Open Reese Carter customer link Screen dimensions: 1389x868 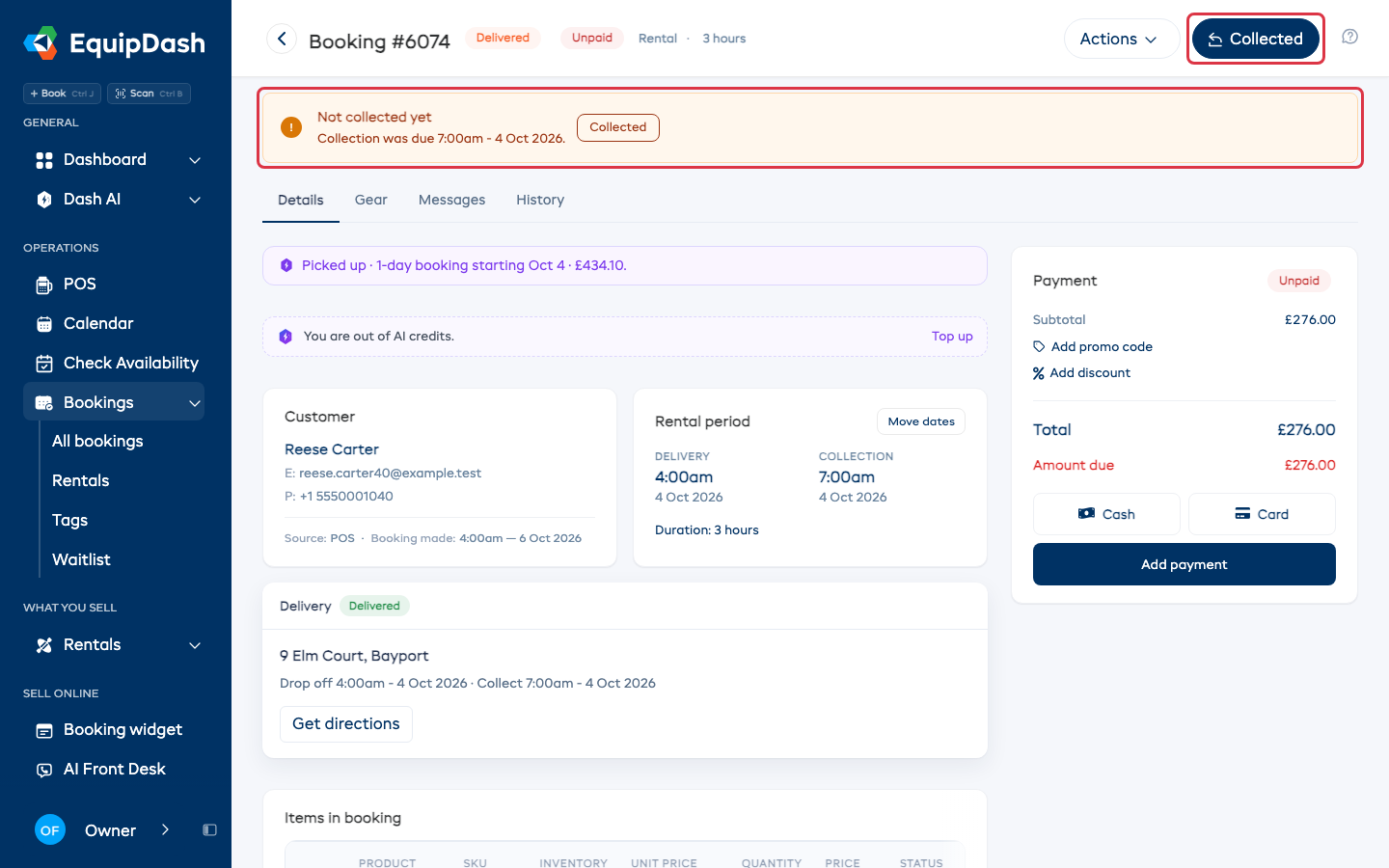[x=332, y=449]
